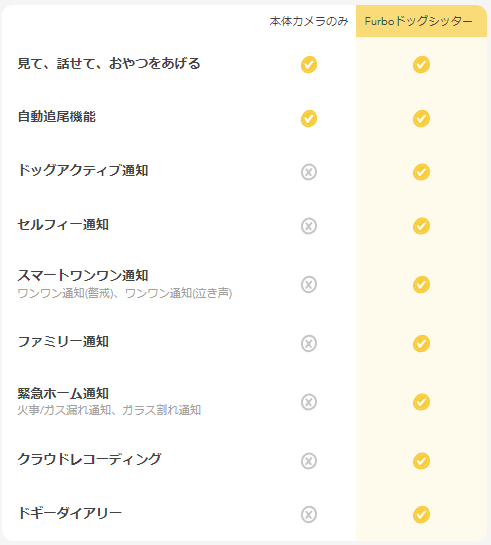Click the gray X icon for スマートワンワン通知
Viewport: 491px width, 545px height.
[x=309, y=284]
